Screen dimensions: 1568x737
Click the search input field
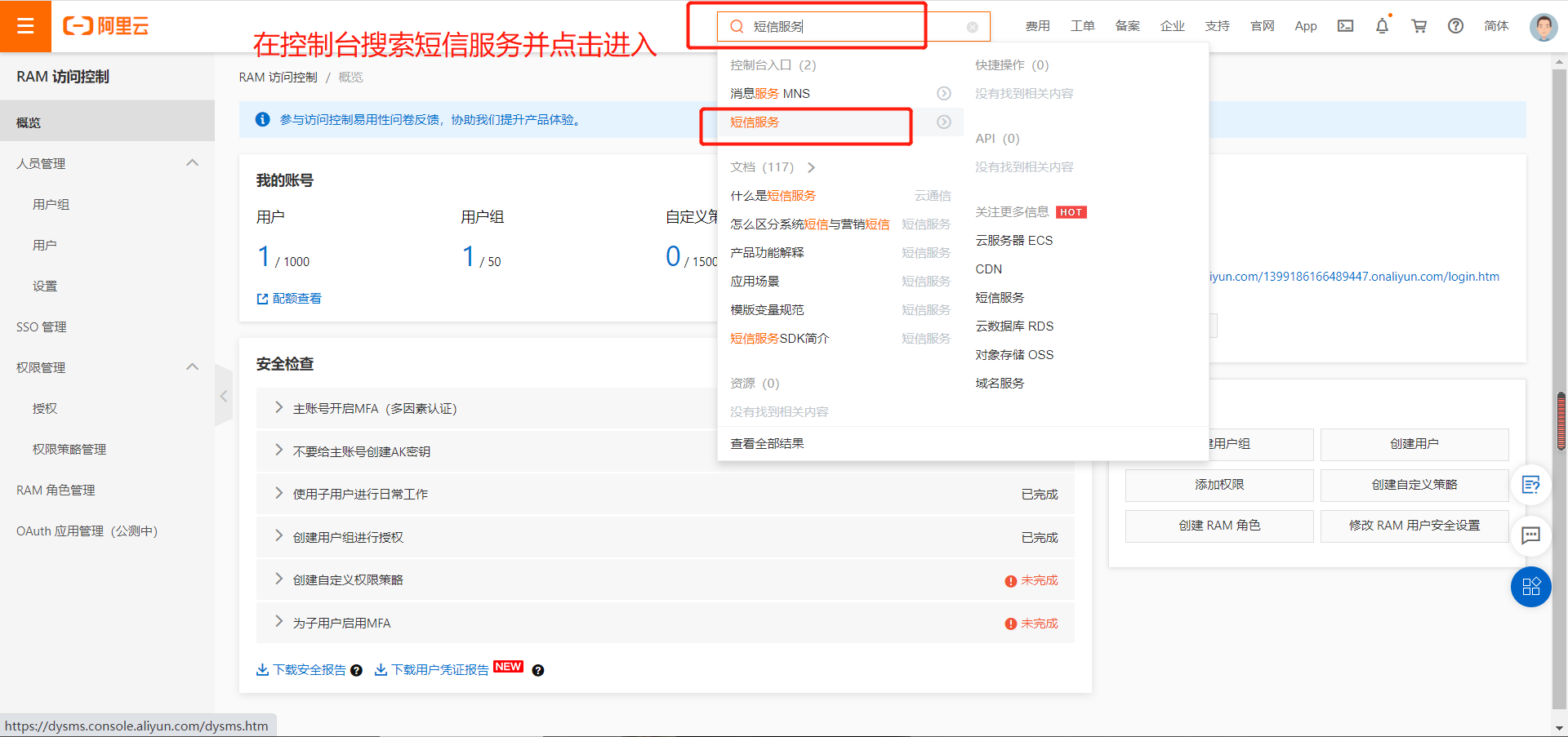coord(853,27)
